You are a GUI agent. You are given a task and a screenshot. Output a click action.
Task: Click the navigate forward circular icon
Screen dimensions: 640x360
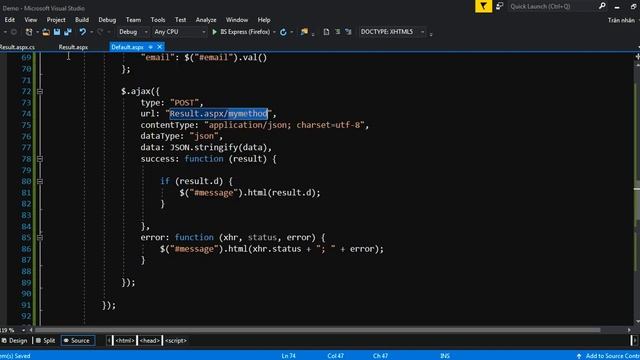pos(14,32)
